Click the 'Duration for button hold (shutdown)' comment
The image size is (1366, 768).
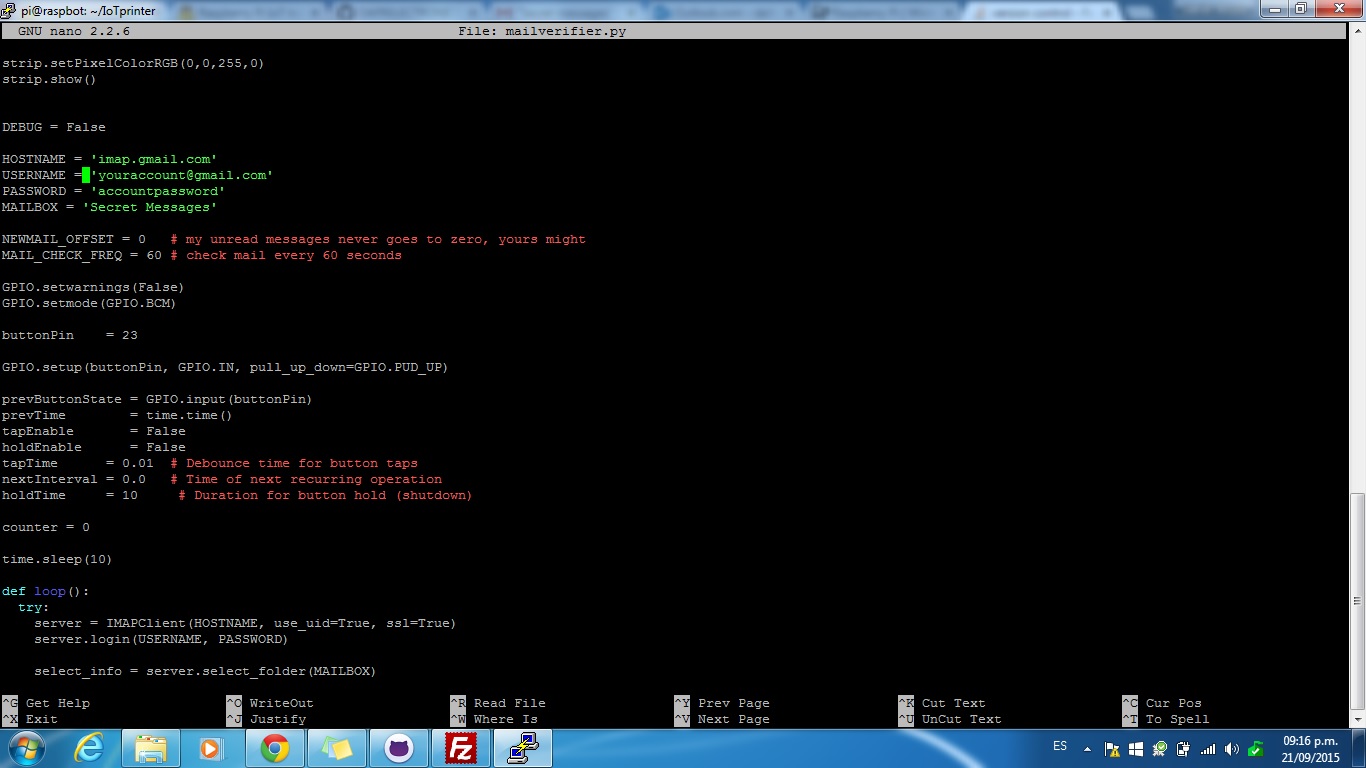326,495
